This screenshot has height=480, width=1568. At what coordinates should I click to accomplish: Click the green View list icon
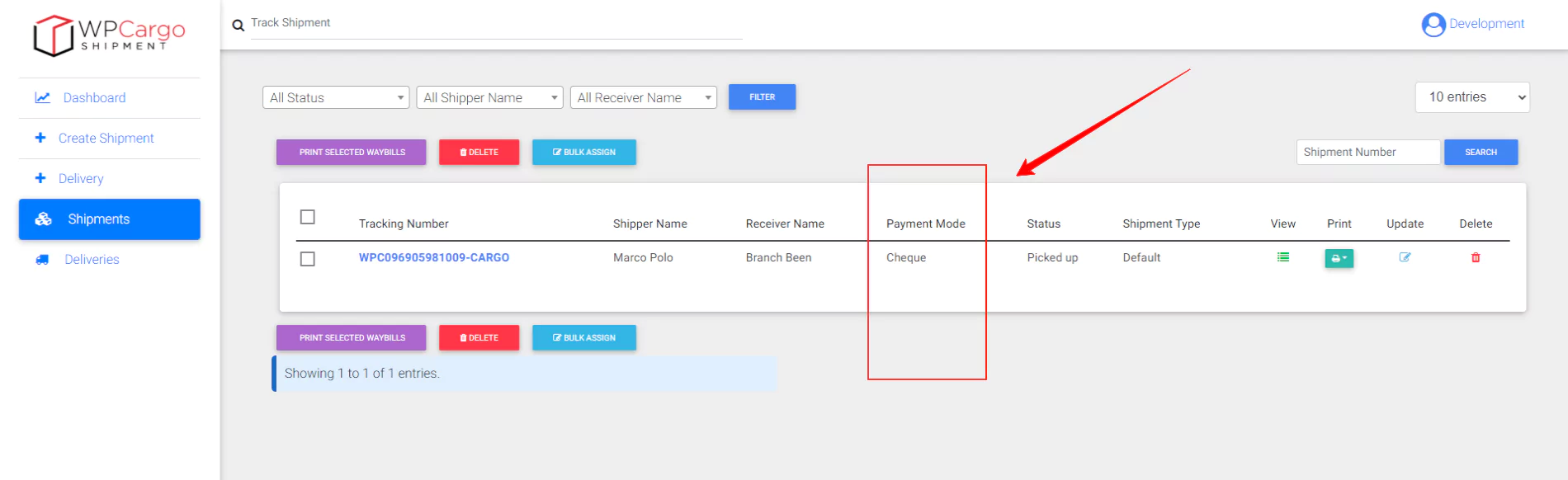click(x=1282, y=257)
